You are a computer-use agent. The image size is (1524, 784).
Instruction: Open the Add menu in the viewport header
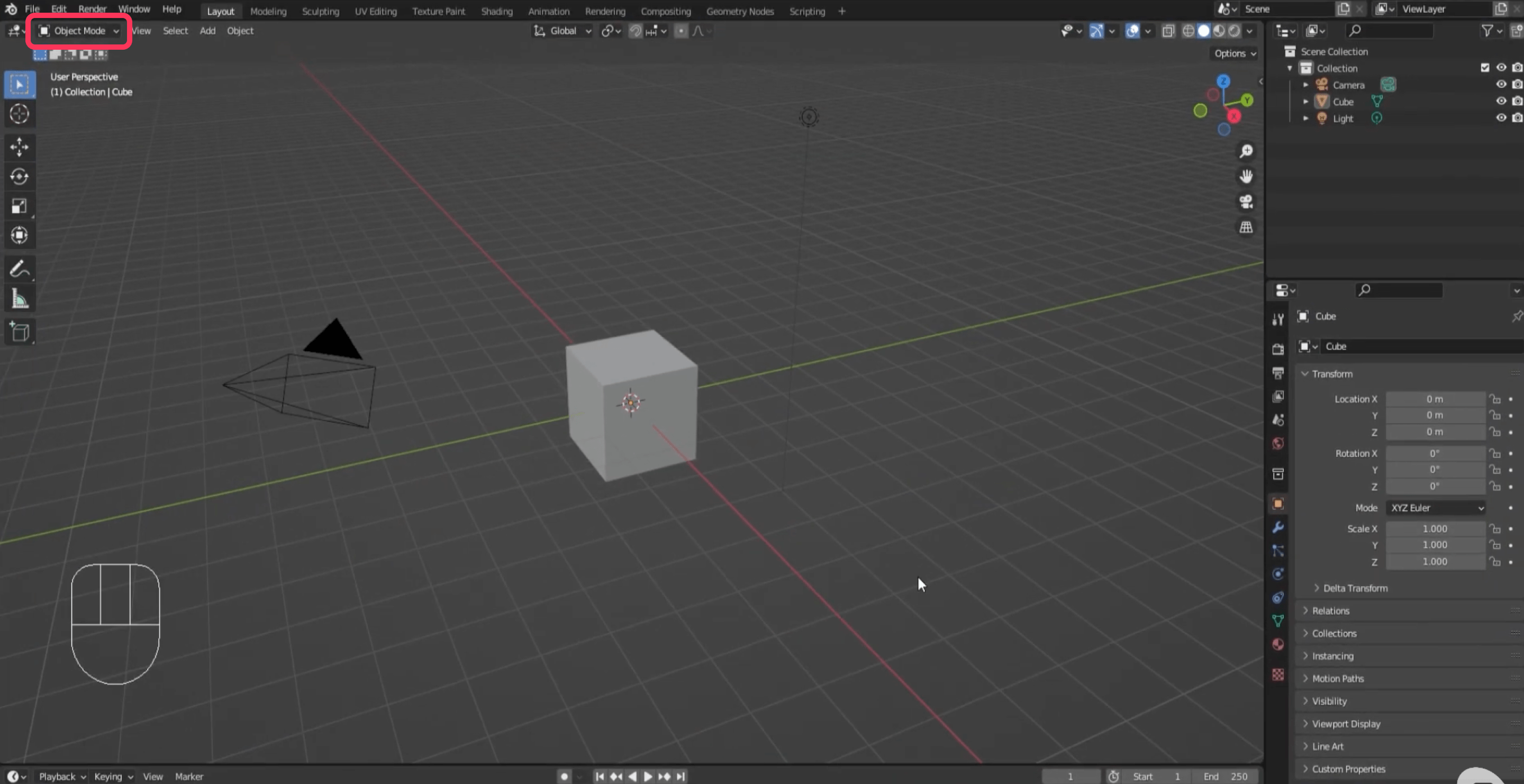click(206, 31)
